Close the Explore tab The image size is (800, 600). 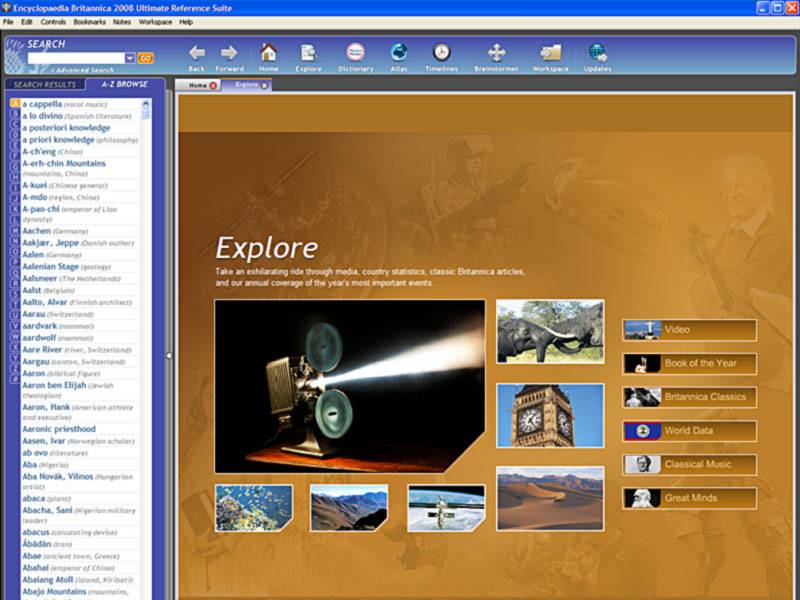(x=264, y=85)
